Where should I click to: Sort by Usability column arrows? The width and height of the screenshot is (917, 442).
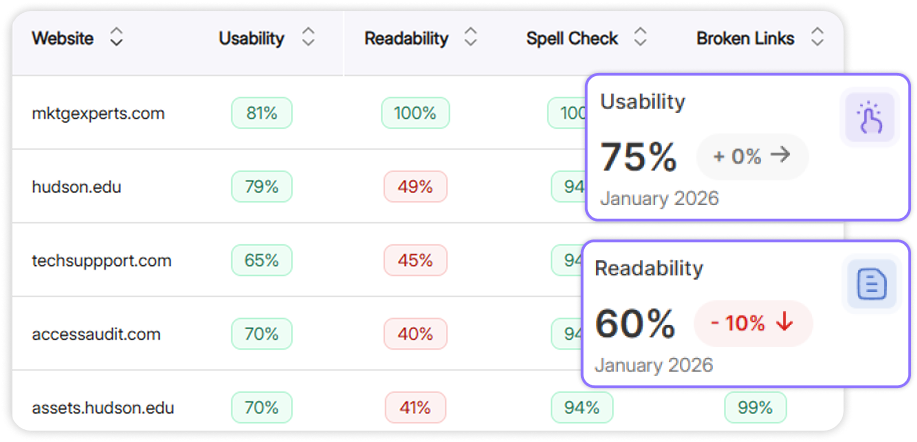click(x=308, y=39)
